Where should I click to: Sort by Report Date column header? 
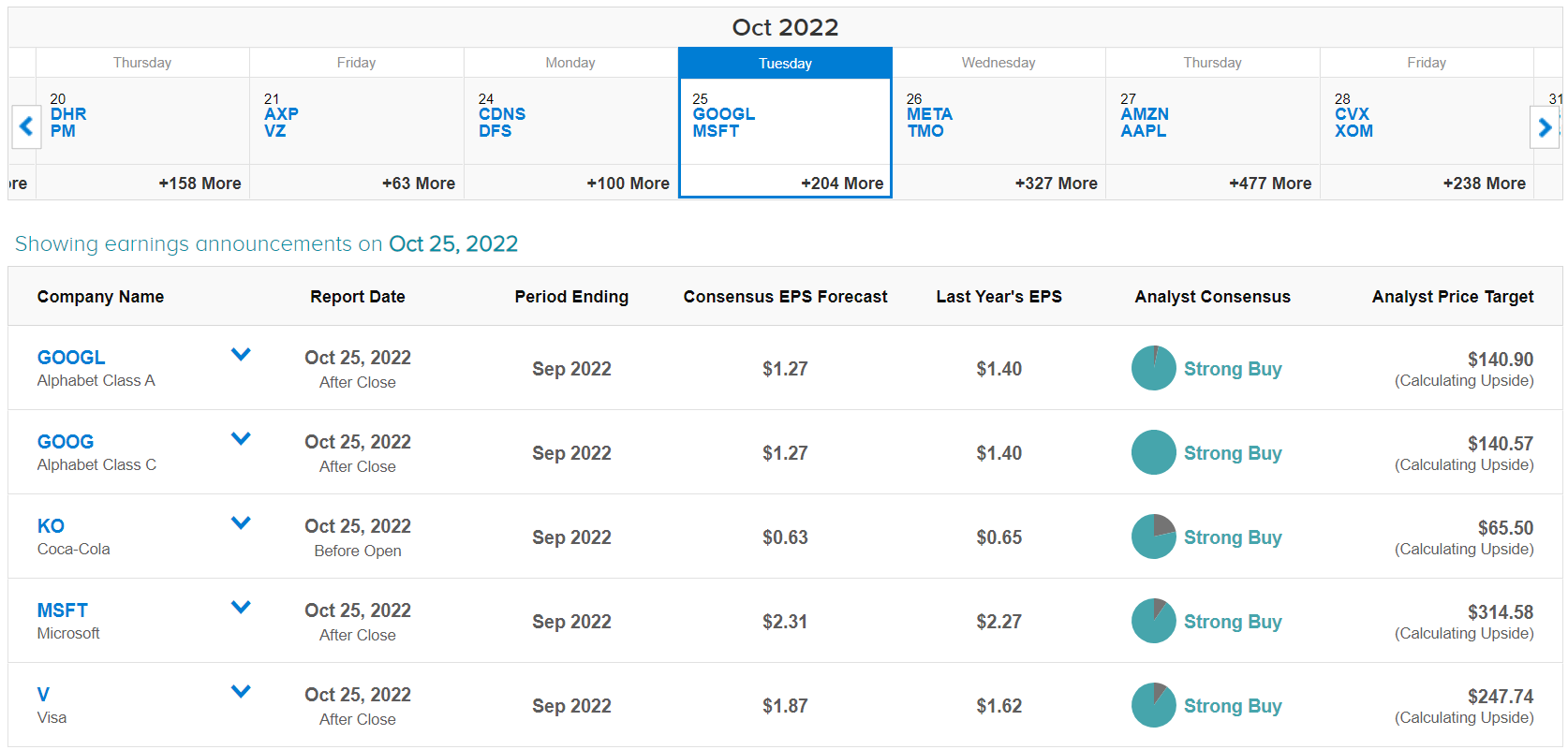pos(358,297)
